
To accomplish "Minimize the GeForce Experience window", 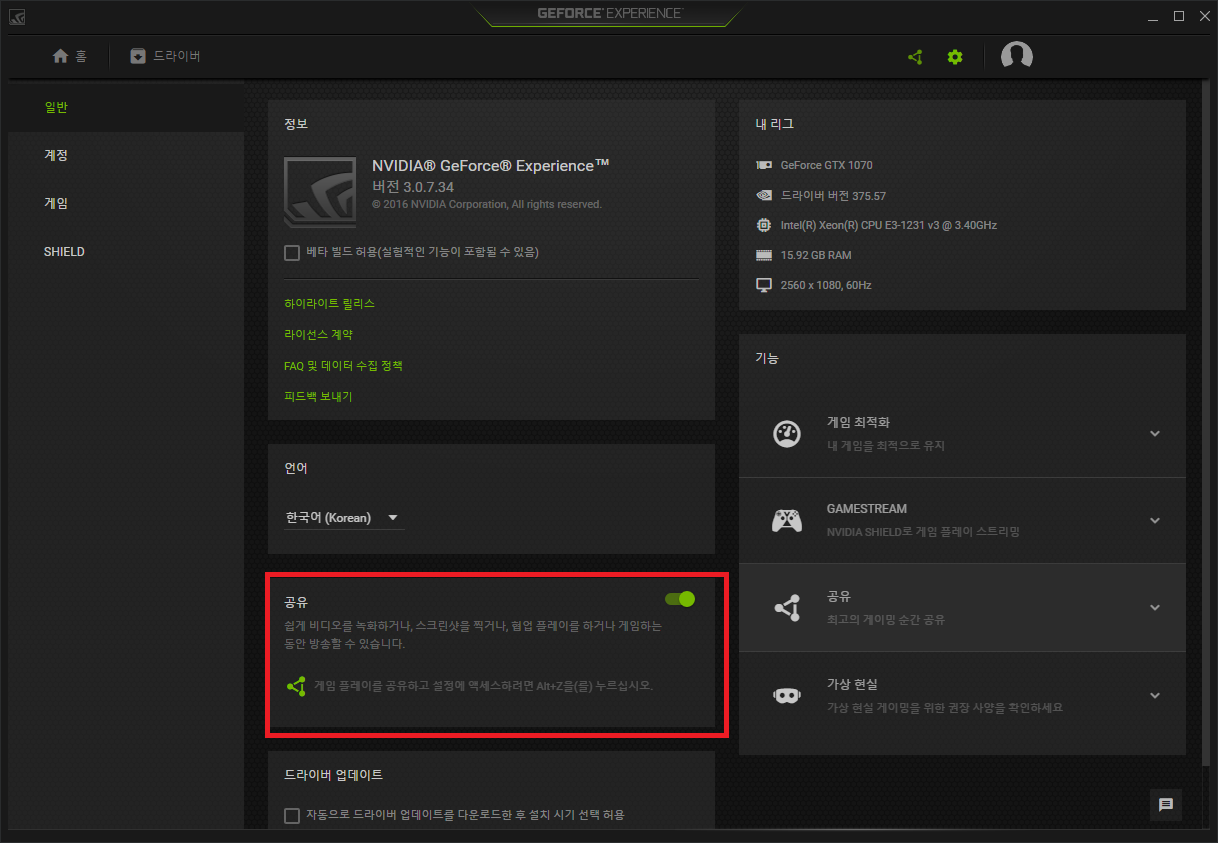I will (x=1153, y=16).
